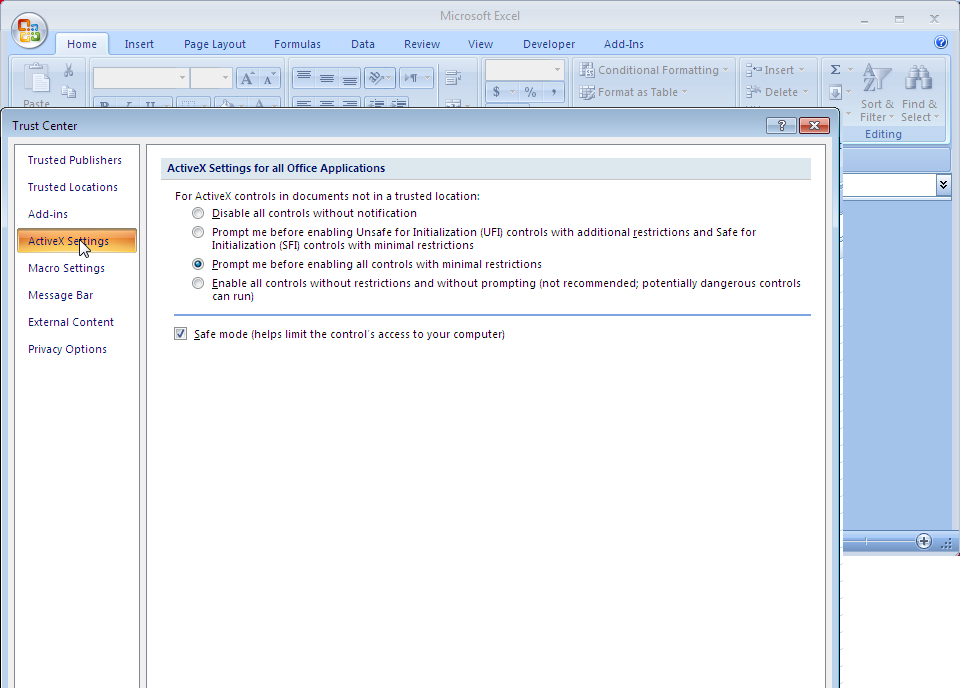The height and width of the screenshot is (688, 962).
Task: Expand the Insert cells dropdown arrow
Action: tap(801, 70)
